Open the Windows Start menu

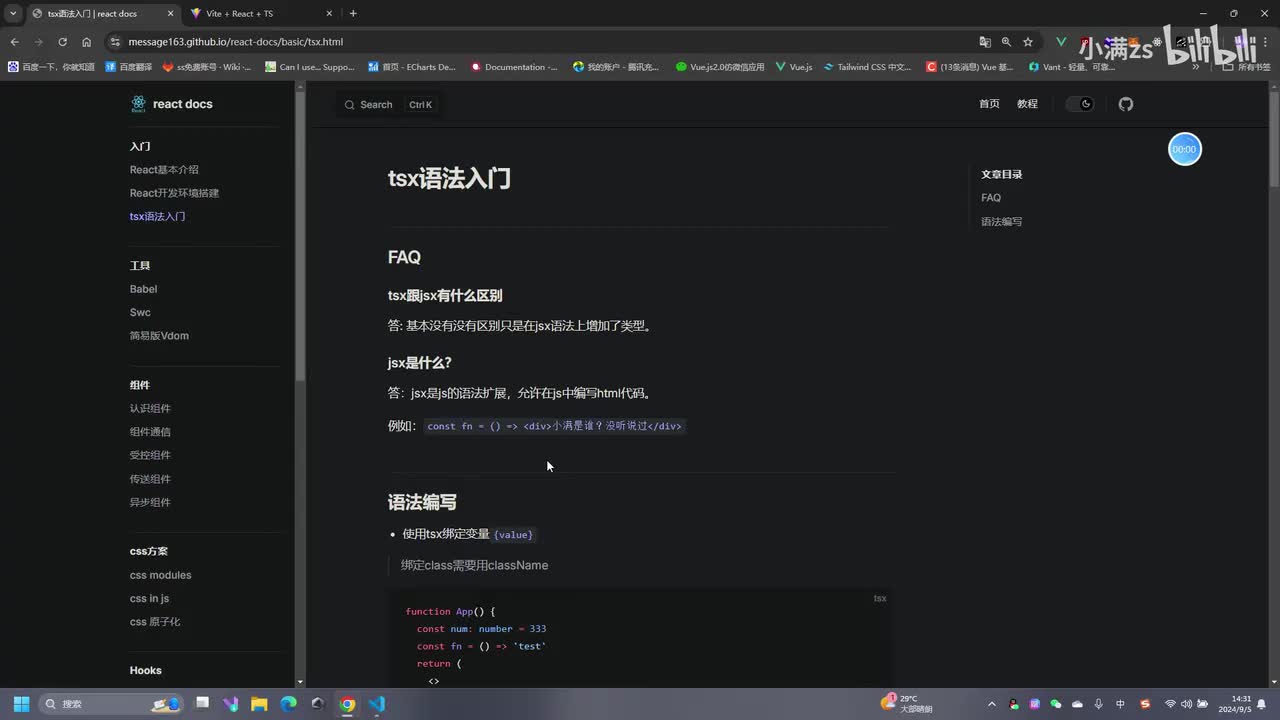point(21,704)
